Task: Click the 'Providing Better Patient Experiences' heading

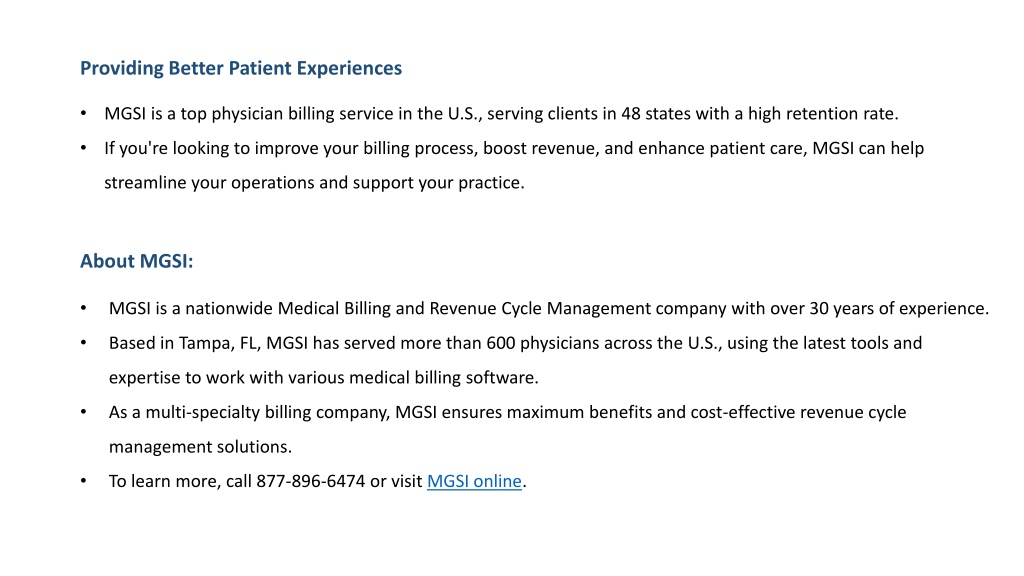Action: point(241,68)
